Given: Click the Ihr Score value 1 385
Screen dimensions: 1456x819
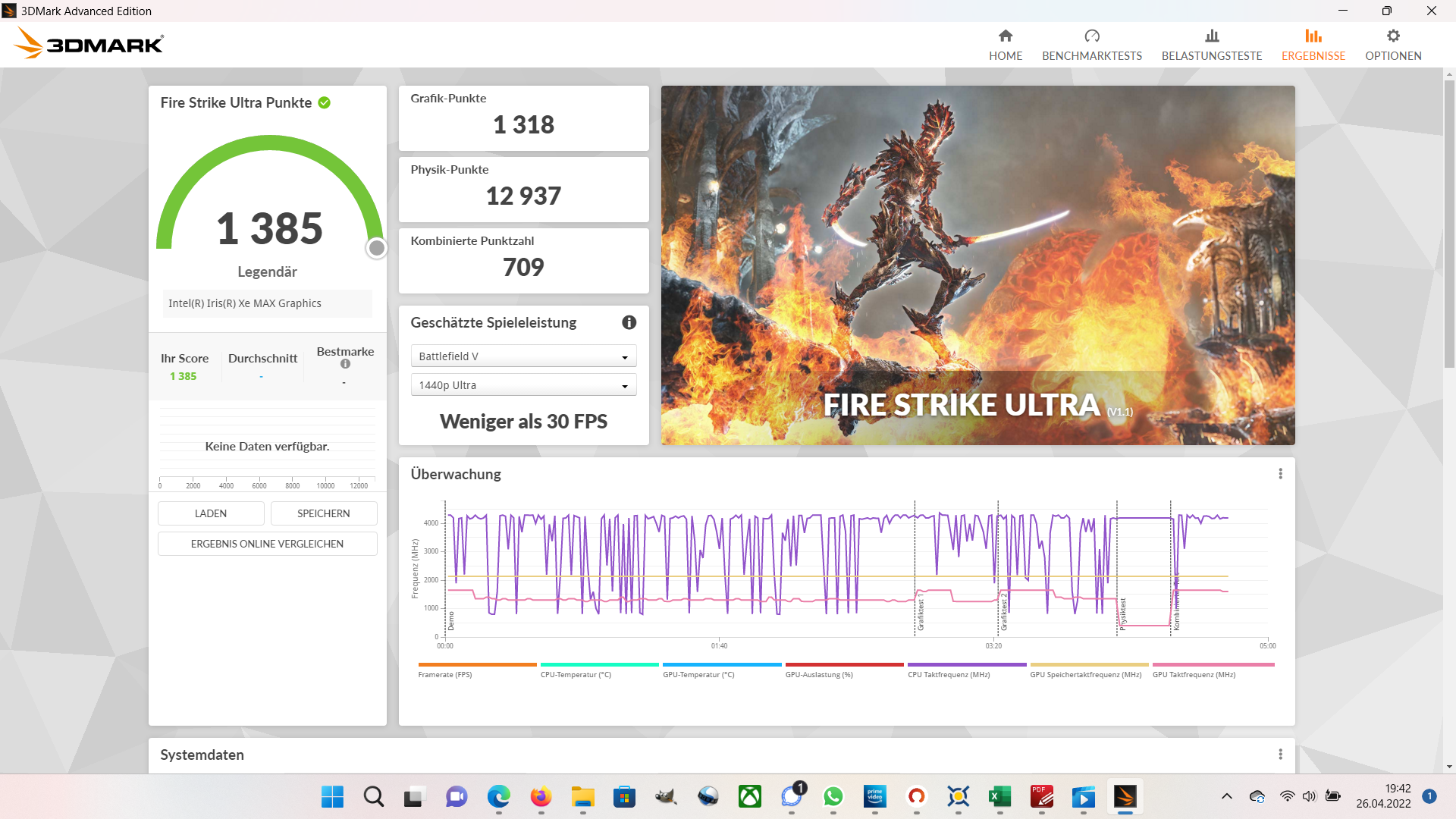Looking at the screenshot, I should pos(183,376).
